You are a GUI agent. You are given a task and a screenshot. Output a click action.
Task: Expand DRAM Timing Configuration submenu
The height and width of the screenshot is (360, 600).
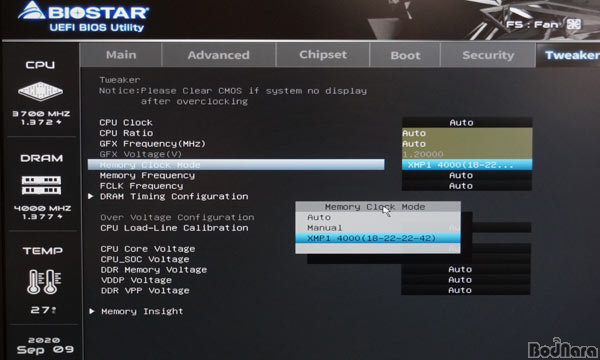pyautogui.click(x=174, y=196)
